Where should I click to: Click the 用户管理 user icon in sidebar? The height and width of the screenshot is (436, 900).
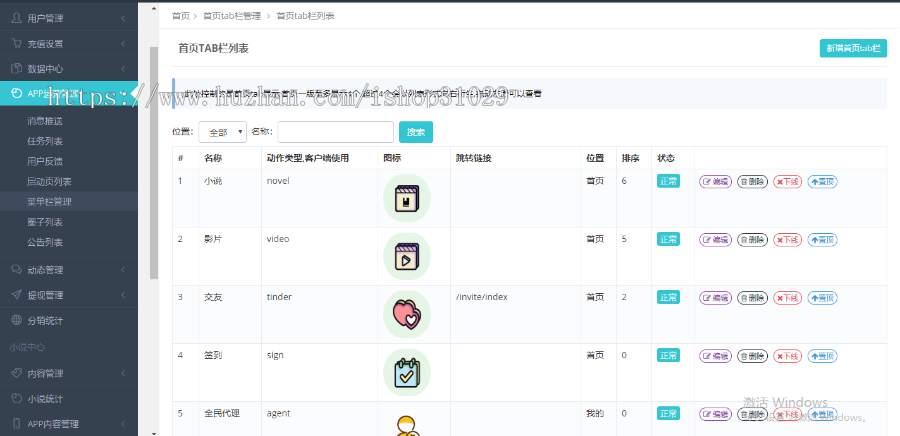click(x=16, y=18)
